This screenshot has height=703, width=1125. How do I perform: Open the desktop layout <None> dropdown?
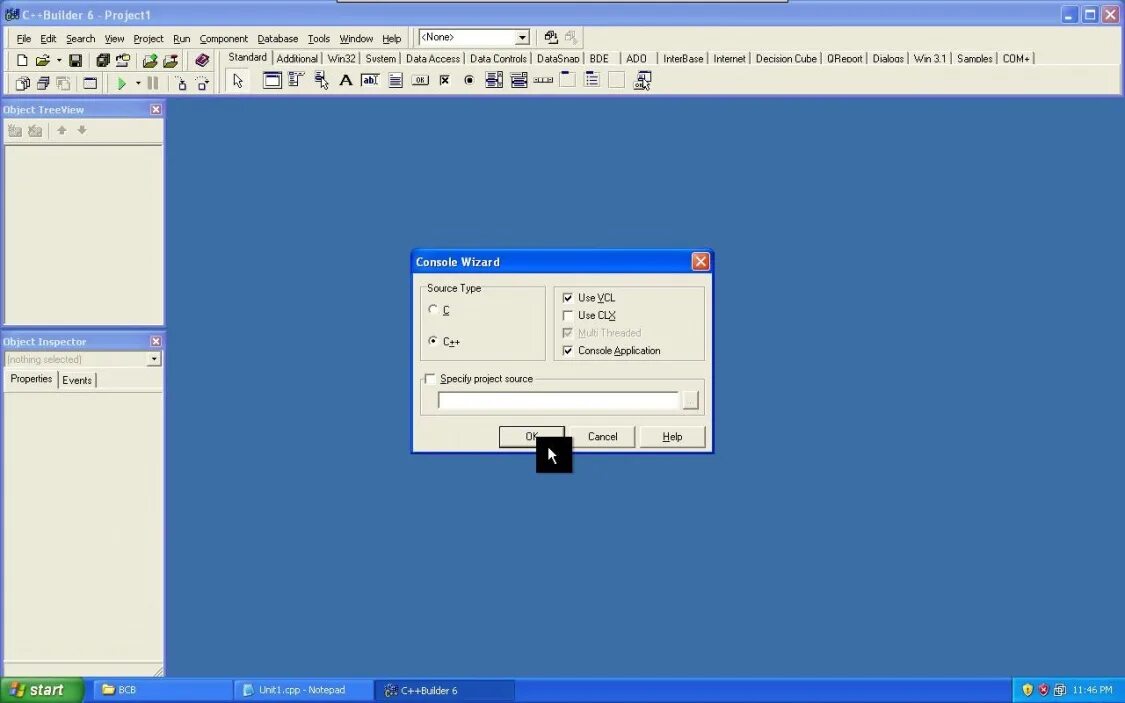(522, 37)
